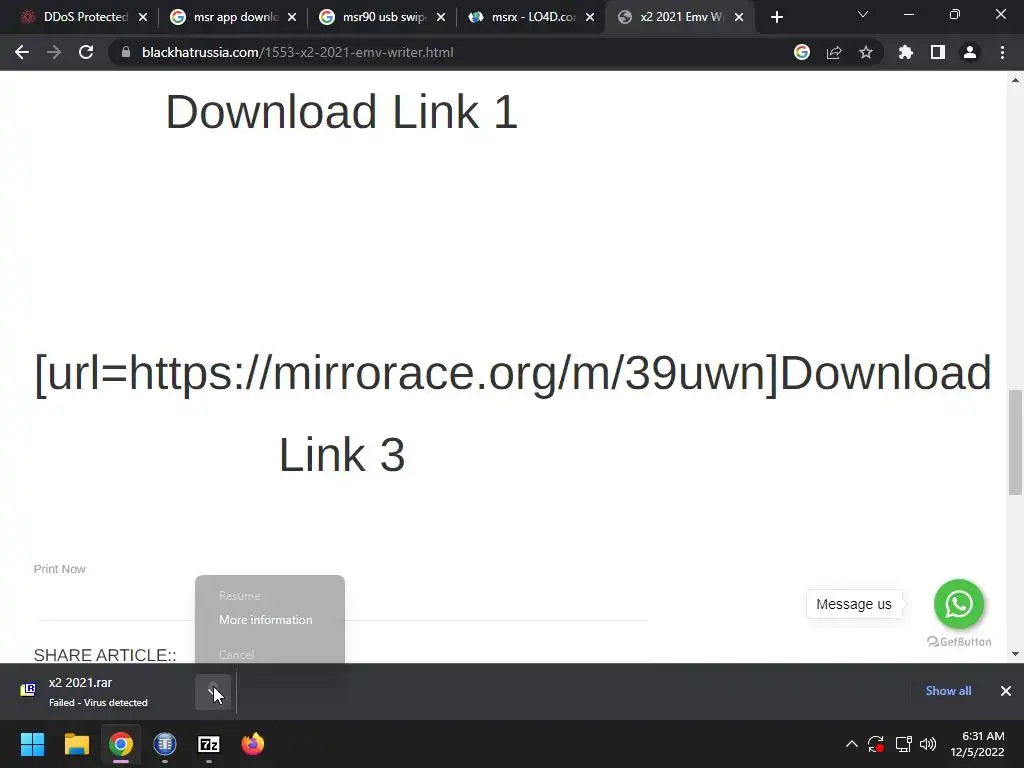Click the rar file icon in download bar
1024x768 pixels.
[28, 690]
